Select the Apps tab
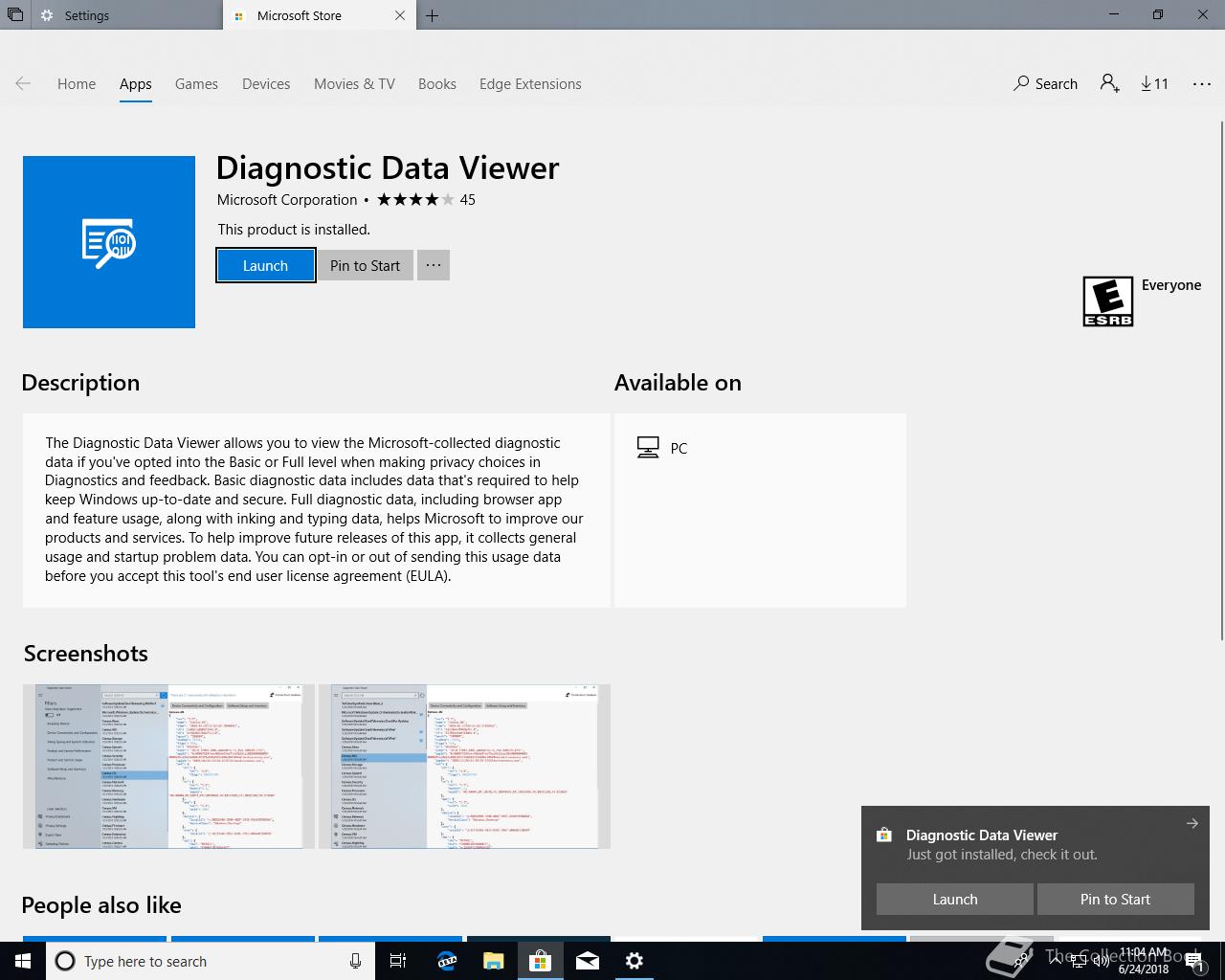 tap(136, 84)
